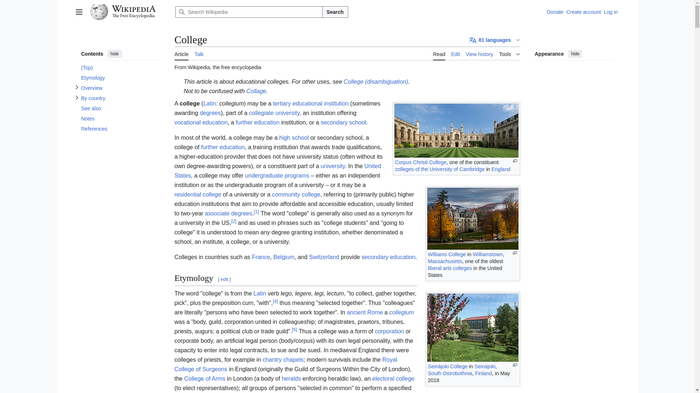Screen dimensions: 700x393
Task: Follow the vocational education link
Action: click(201, 122)
